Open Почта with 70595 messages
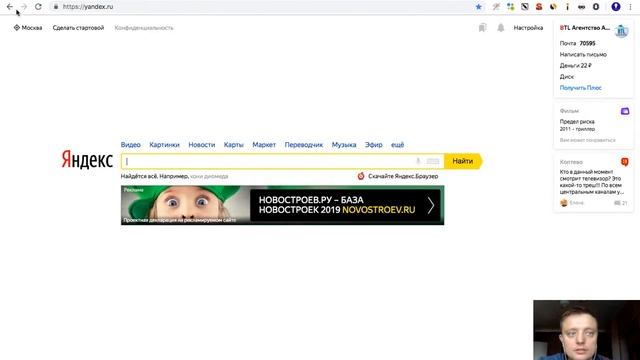This screenshot has height=360, width=640. click(578, 43)
